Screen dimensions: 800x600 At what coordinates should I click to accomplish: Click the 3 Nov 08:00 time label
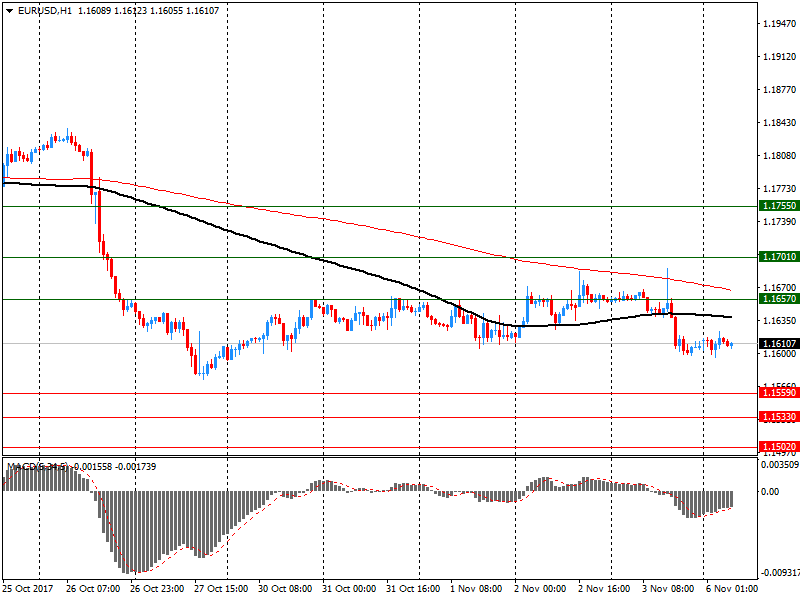[x=668, y=589]
